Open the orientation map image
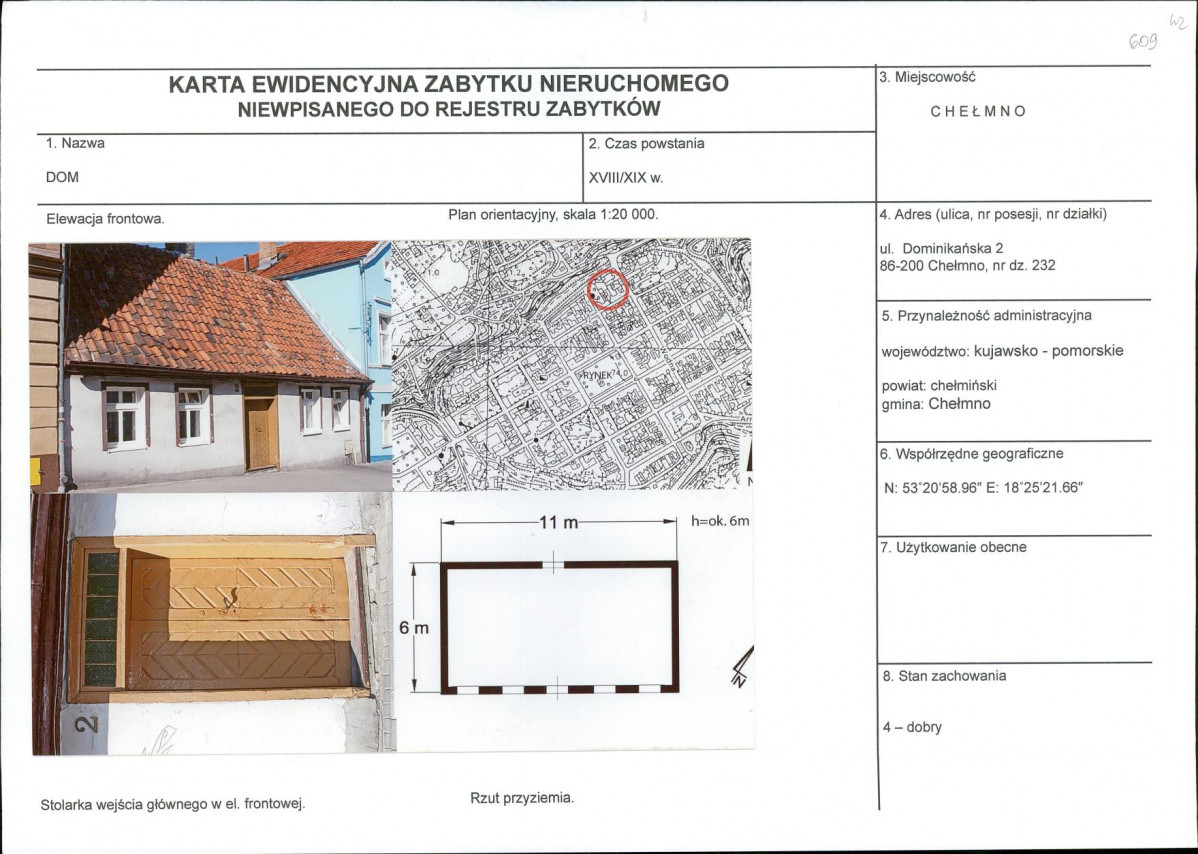The width and height of the screenshot is (1198, 854). pos(572,364)
